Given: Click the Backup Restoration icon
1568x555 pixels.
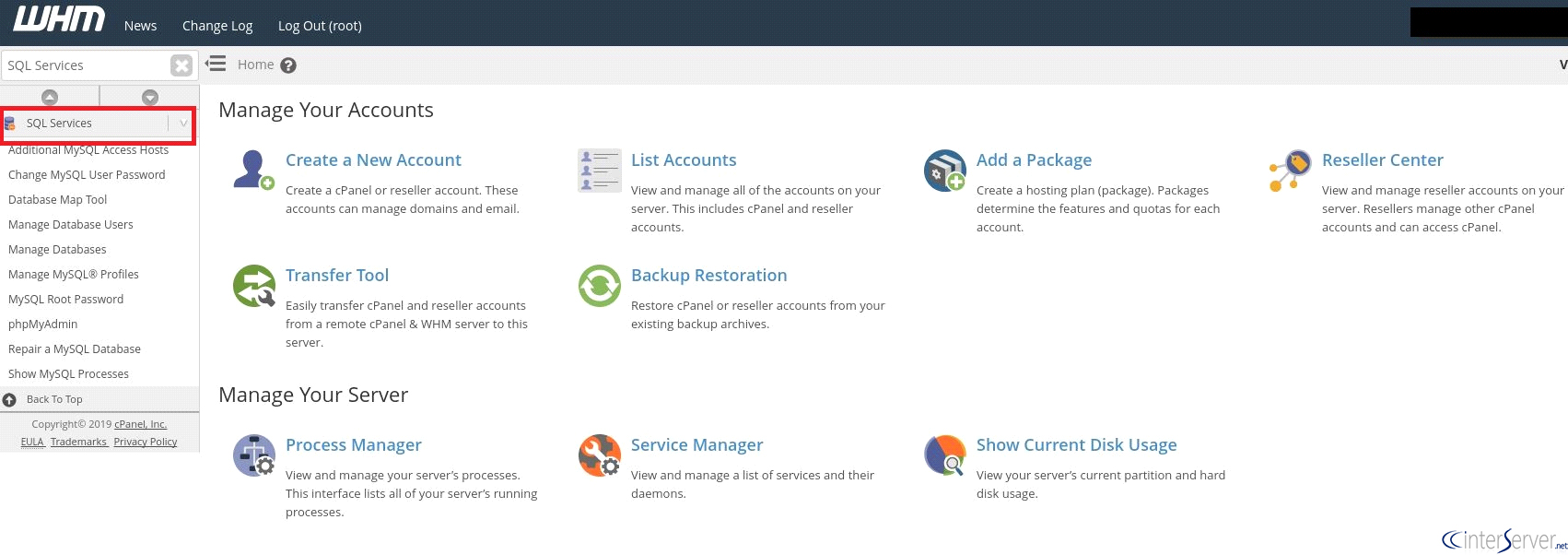Looking at the screenshot, I should pyautogui.click(x=600, y=286).
